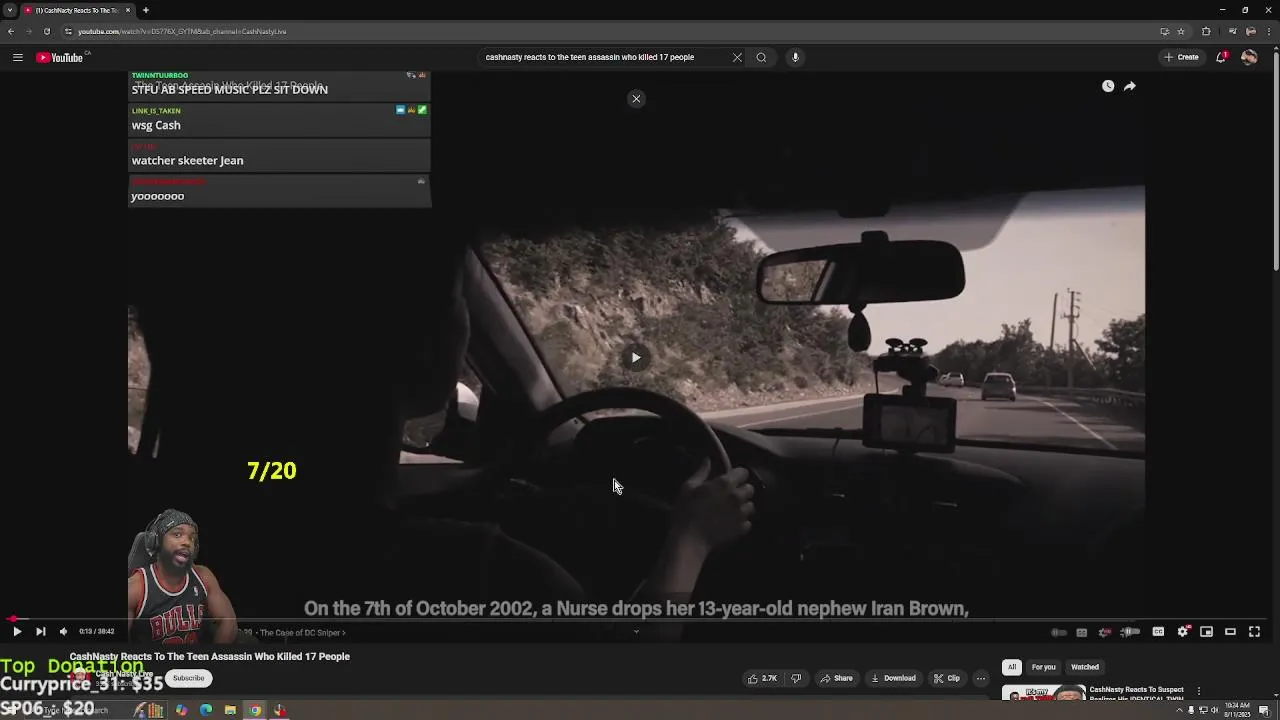Open account avatar menu
This screenshot has width=1280, height=720.
coord(1249,57)
